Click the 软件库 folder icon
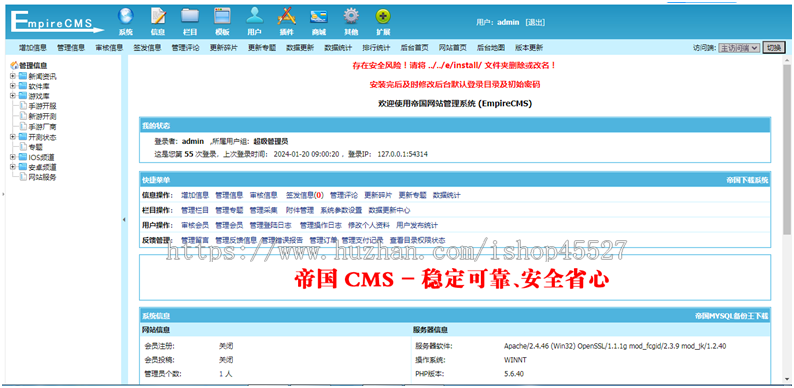794x388 pixels. coord(23,86)
